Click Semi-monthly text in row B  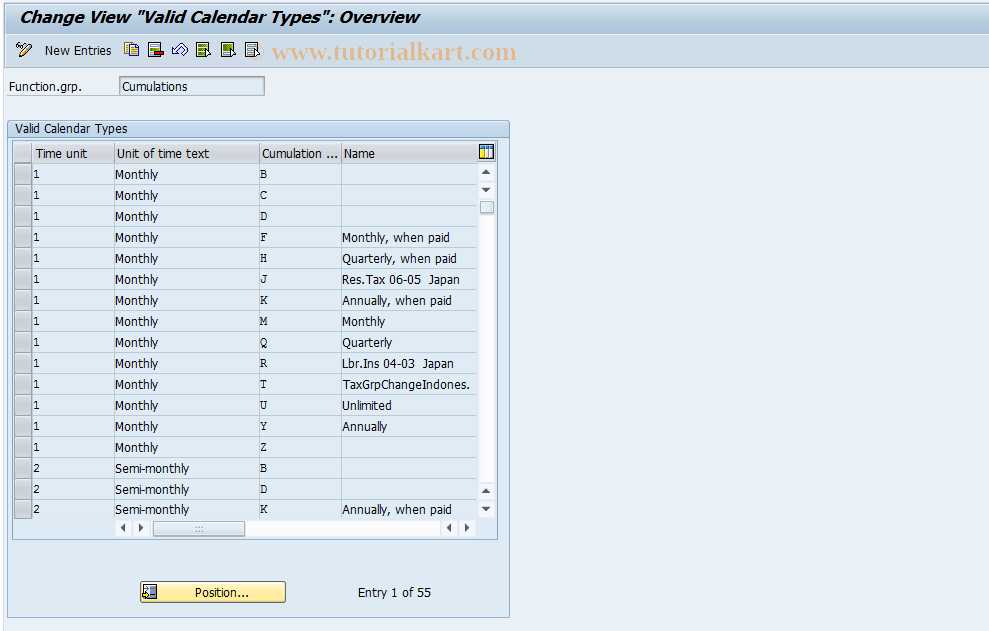(152, 468)
